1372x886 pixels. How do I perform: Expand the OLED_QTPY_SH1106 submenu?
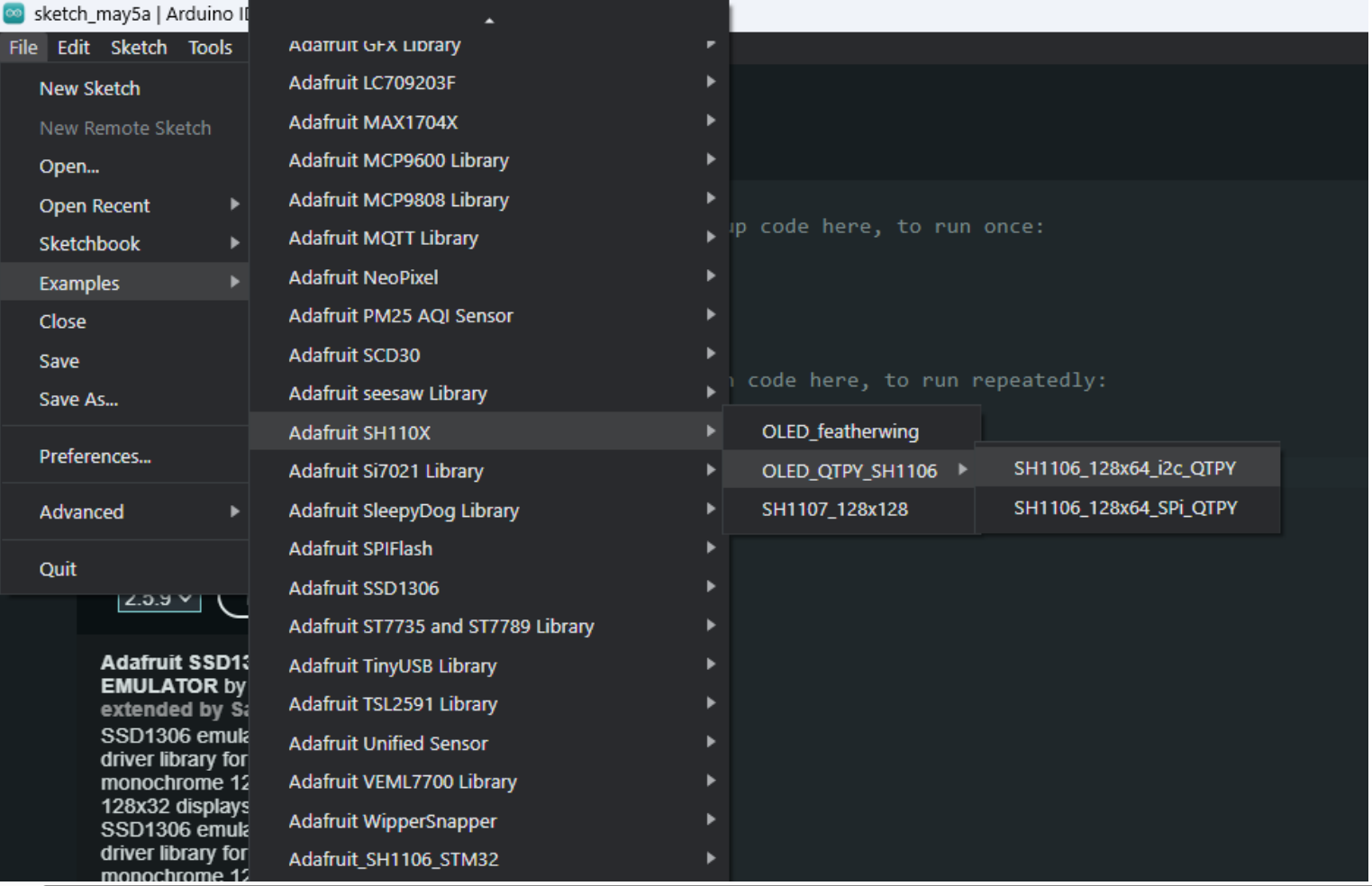tap(849, 471)
